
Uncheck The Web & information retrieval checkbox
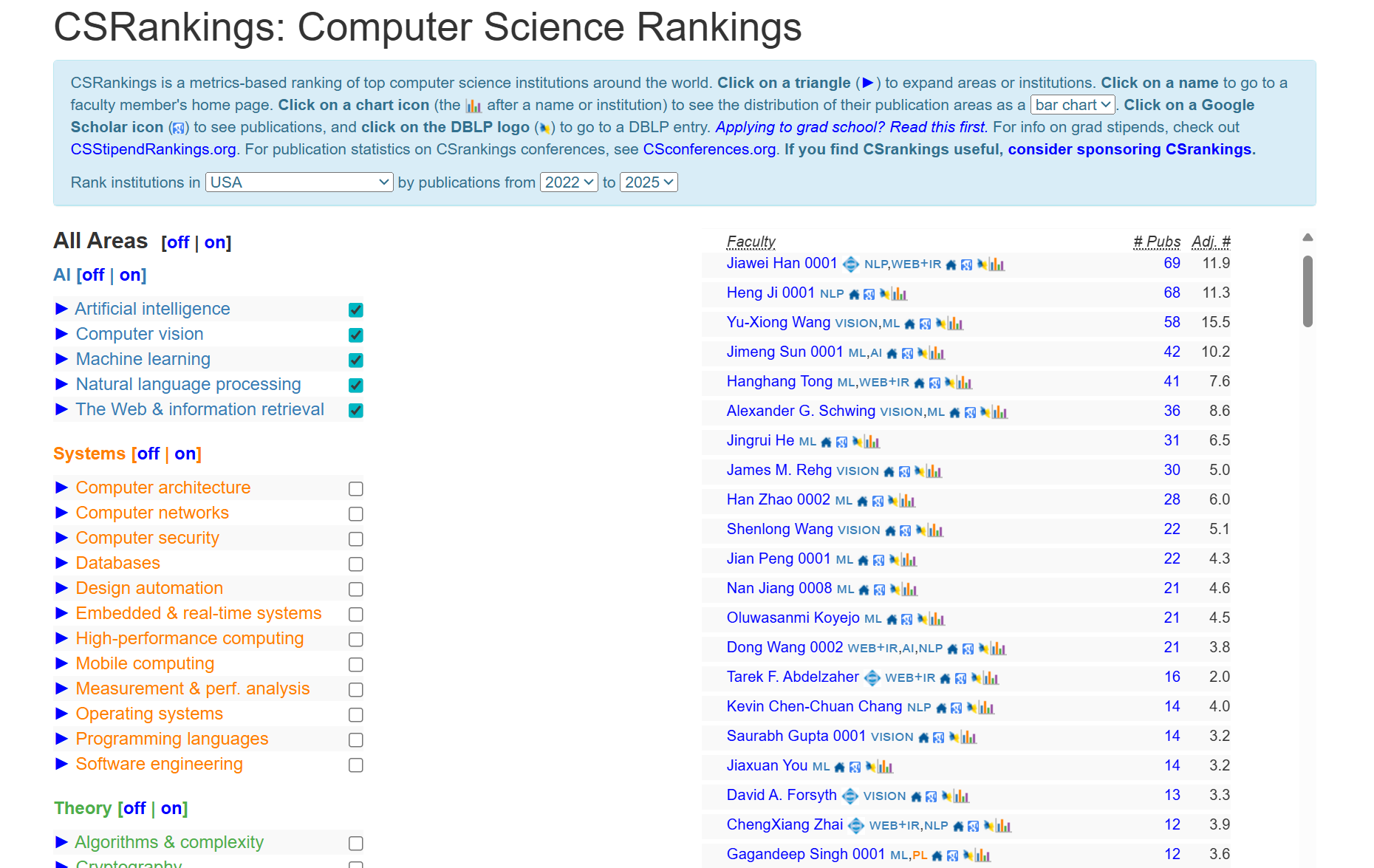(x=356, y=411)
